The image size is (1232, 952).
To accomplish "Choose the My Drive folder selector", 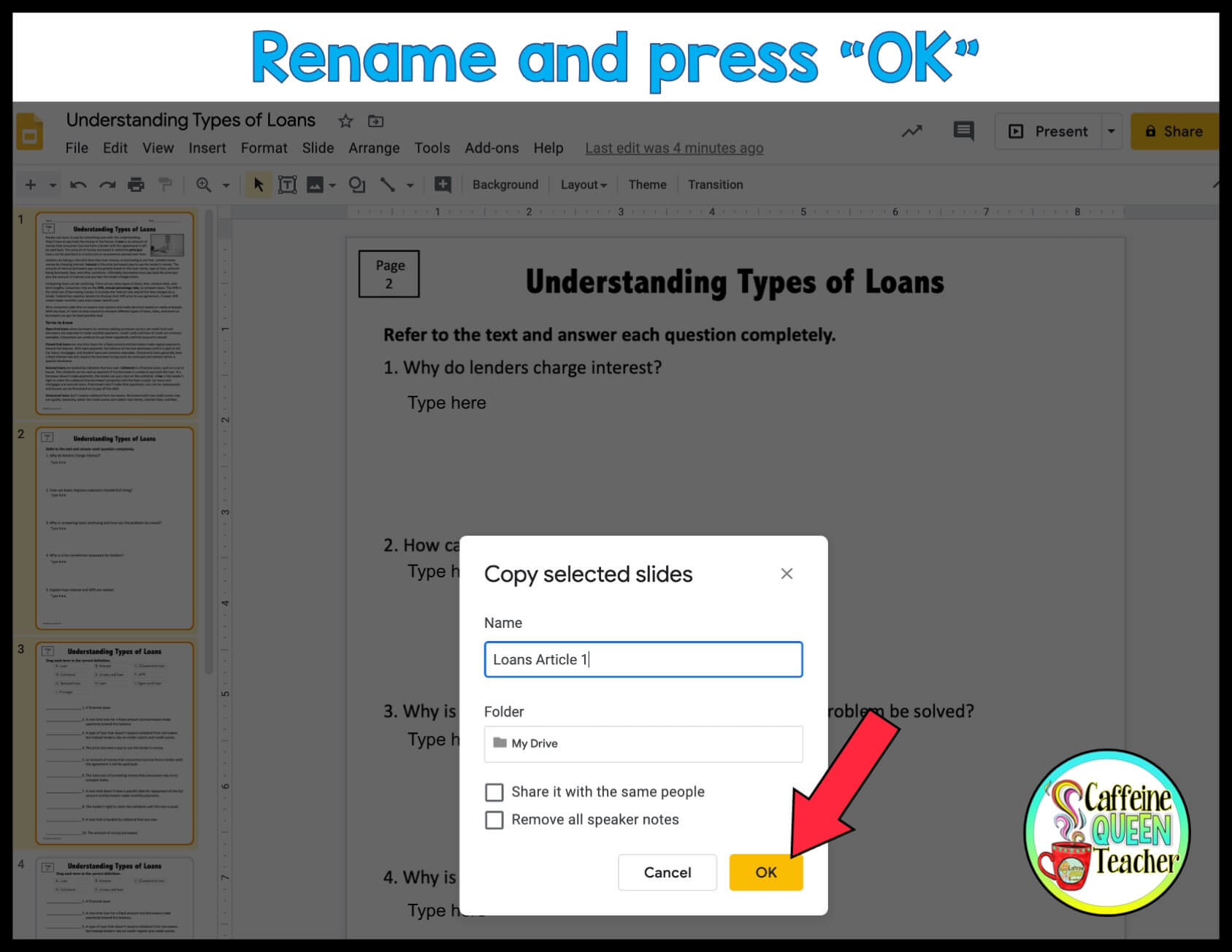I will click(643, 744).
